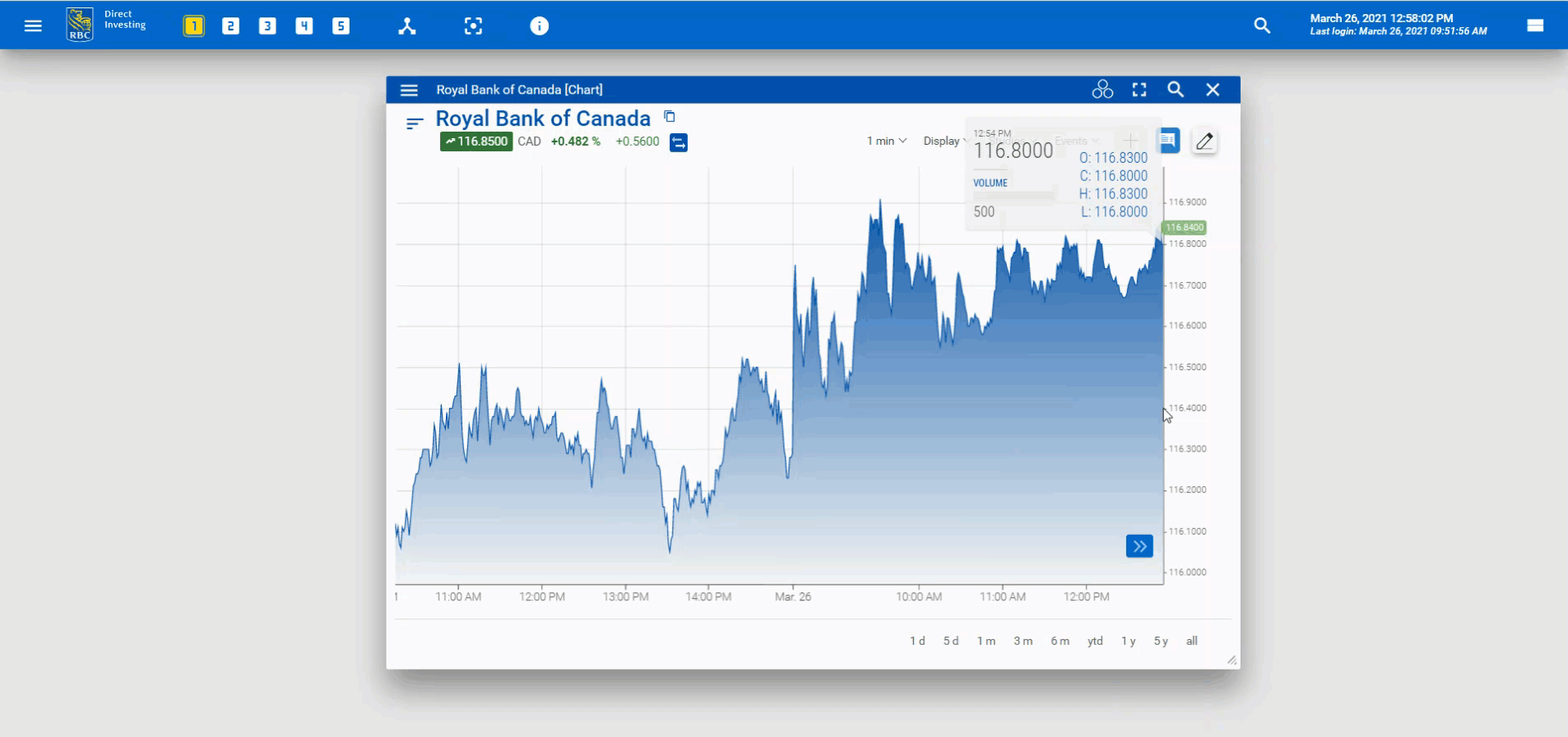Expand the 1 min interval dropdown
The image size is (1568, 737).
[x=886, y=141]
